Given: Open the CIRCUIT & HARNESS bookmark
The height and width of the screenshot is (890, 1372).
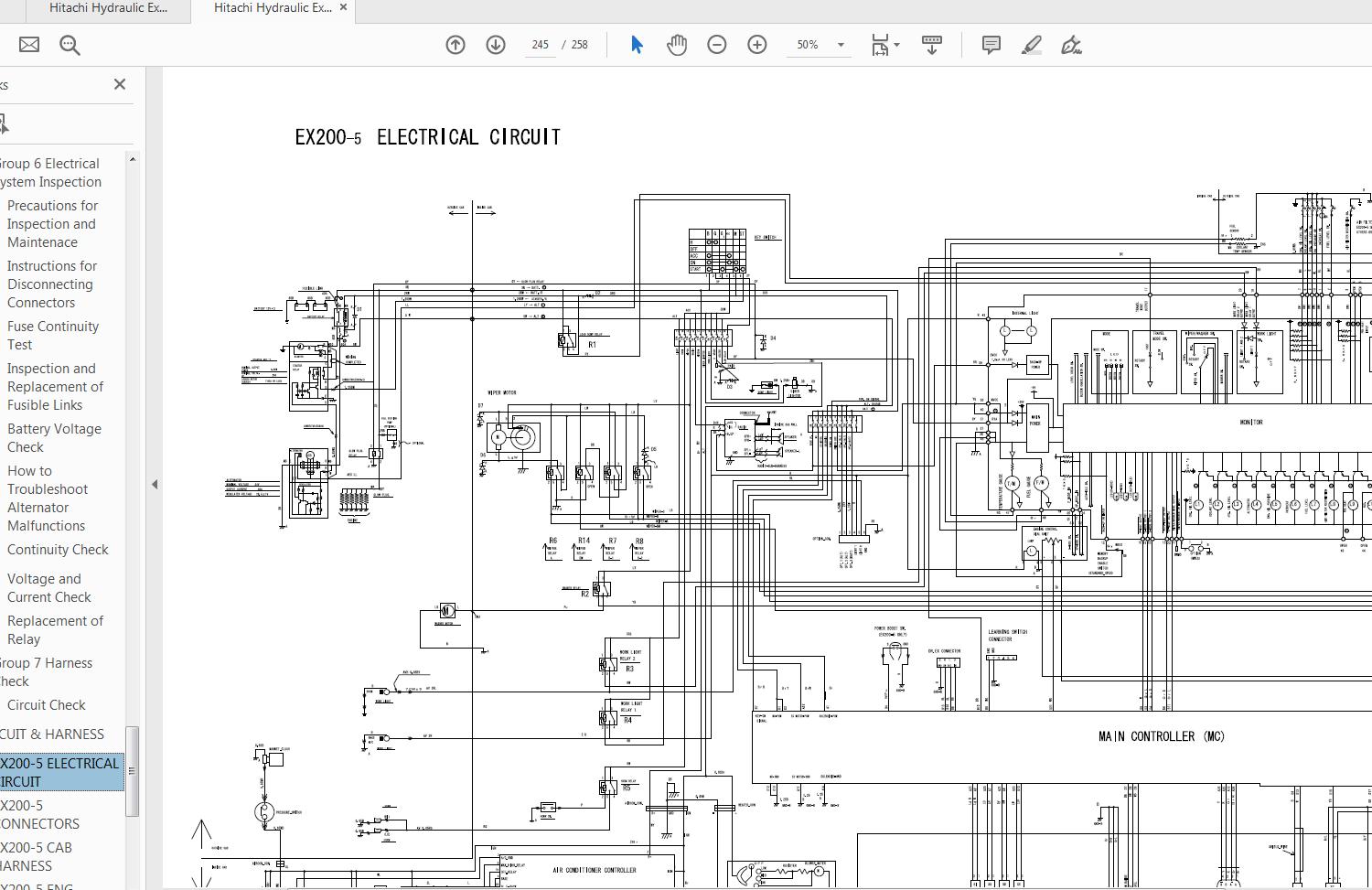Looking at the screenshot, I should (52, 735).
